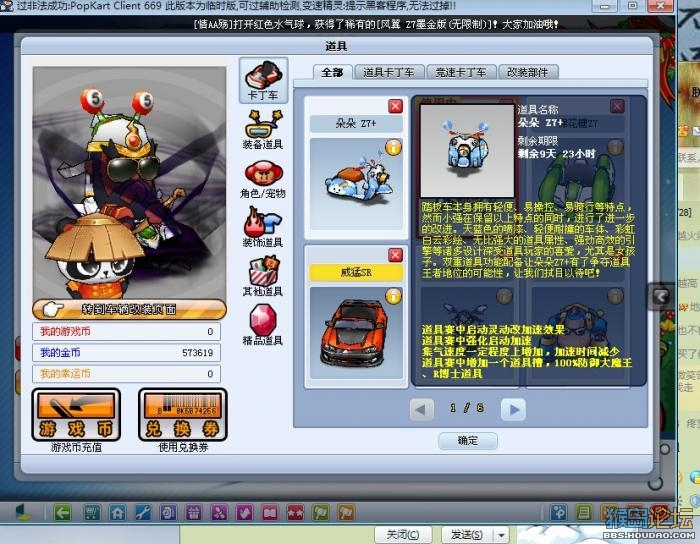
Task: Show info for the 朵朵 Z7+ kart
Action: coord(393,148)
